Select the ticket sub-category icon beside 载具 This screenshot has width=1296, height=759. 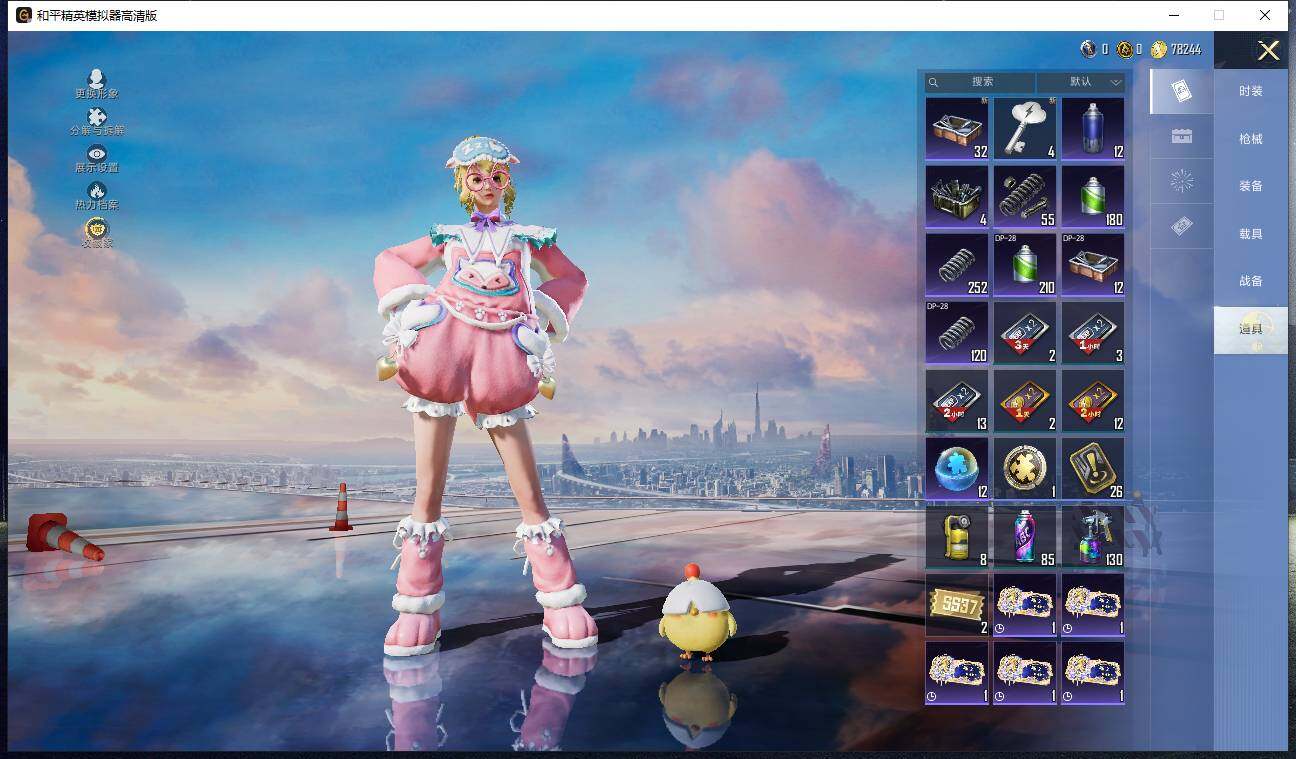pyautogui.click(x=1181, y=227)
